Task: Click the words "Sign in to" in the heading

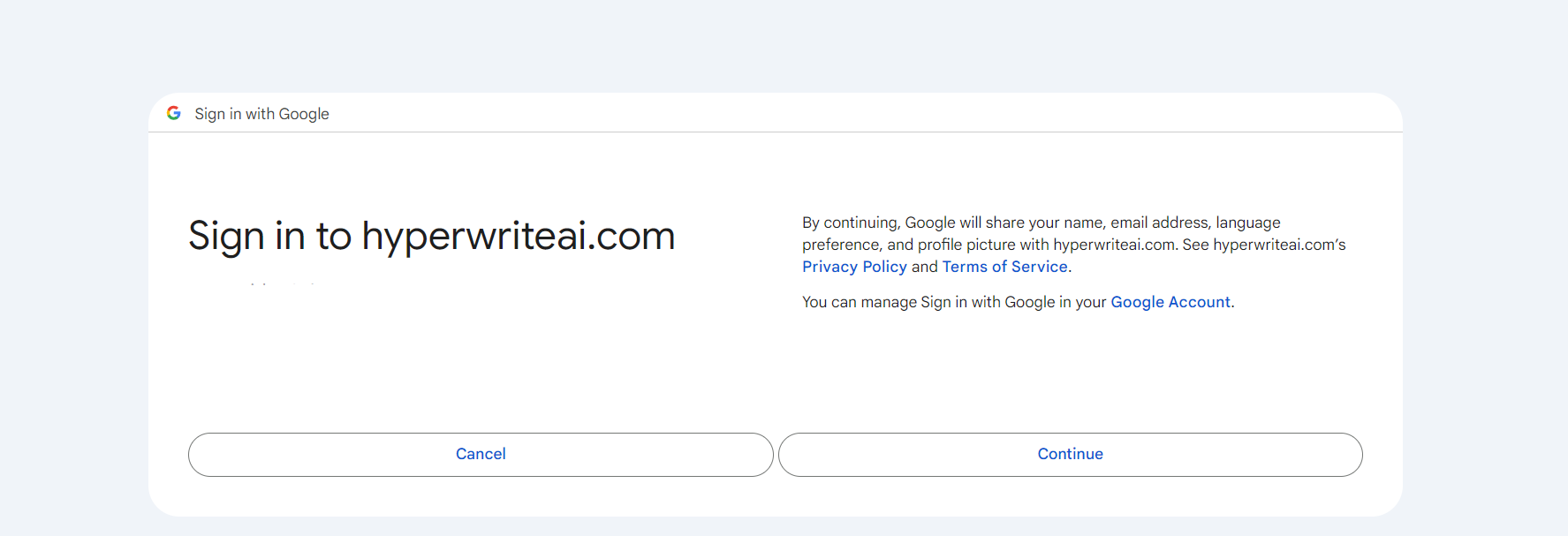Action: point(269,236)
